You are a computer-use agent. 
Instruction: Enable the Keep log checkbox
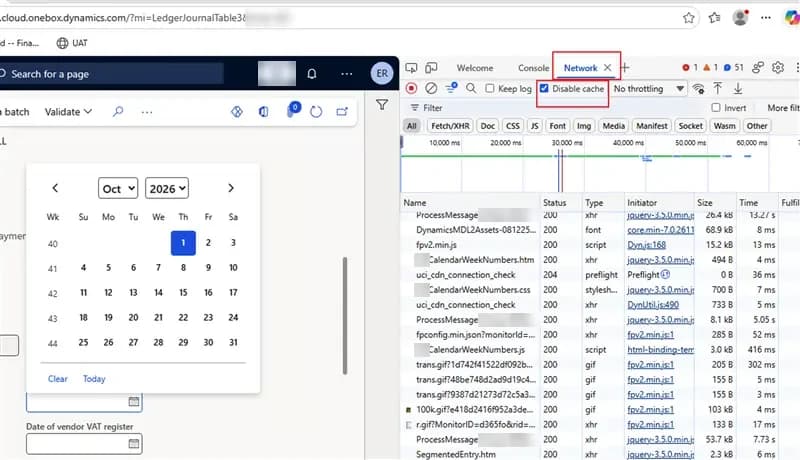coord(490,88)
